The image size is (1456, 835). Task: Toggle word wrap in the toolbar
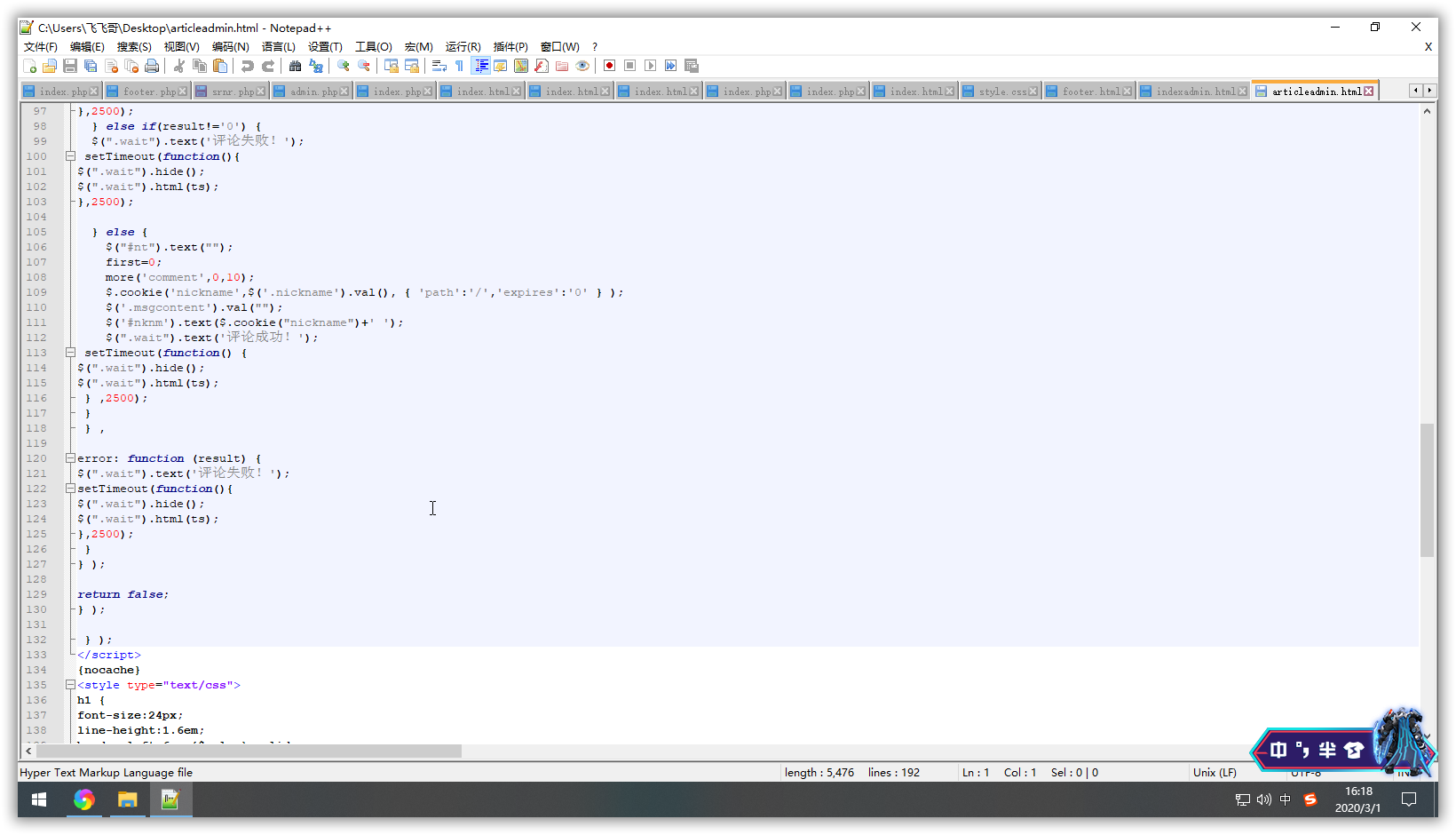(x=439, y=66)
